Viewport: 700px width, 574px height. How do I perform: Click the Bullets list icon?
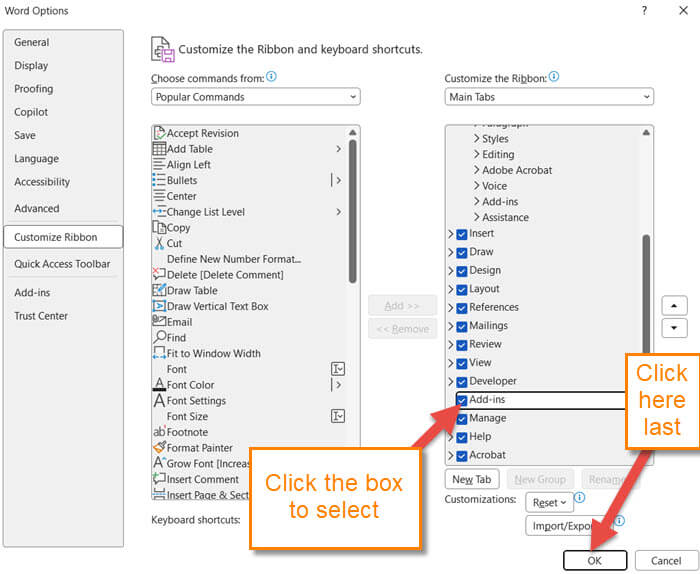[159, 180]
